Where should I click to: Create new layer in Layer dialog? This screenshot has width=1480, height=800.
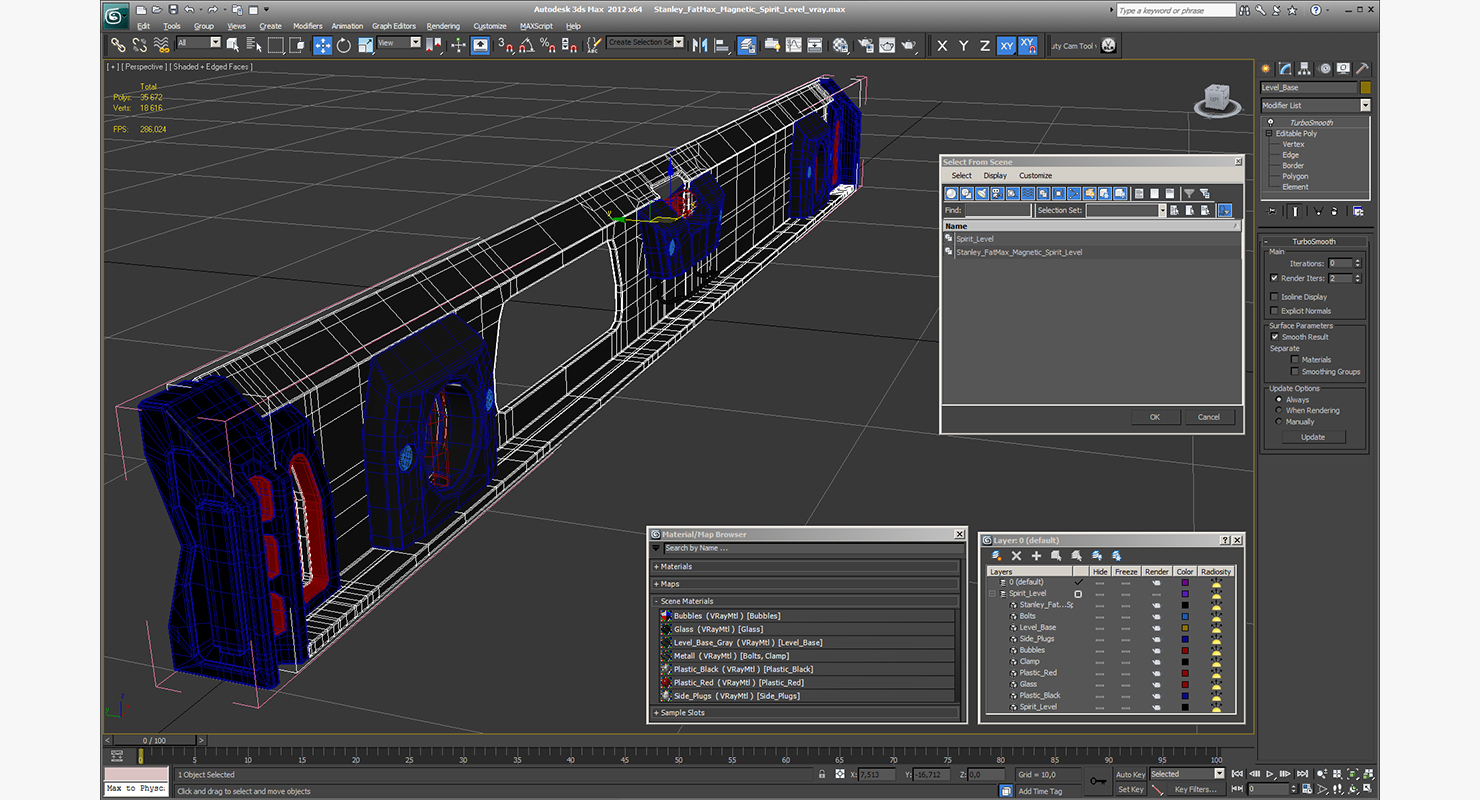point(997,555)
